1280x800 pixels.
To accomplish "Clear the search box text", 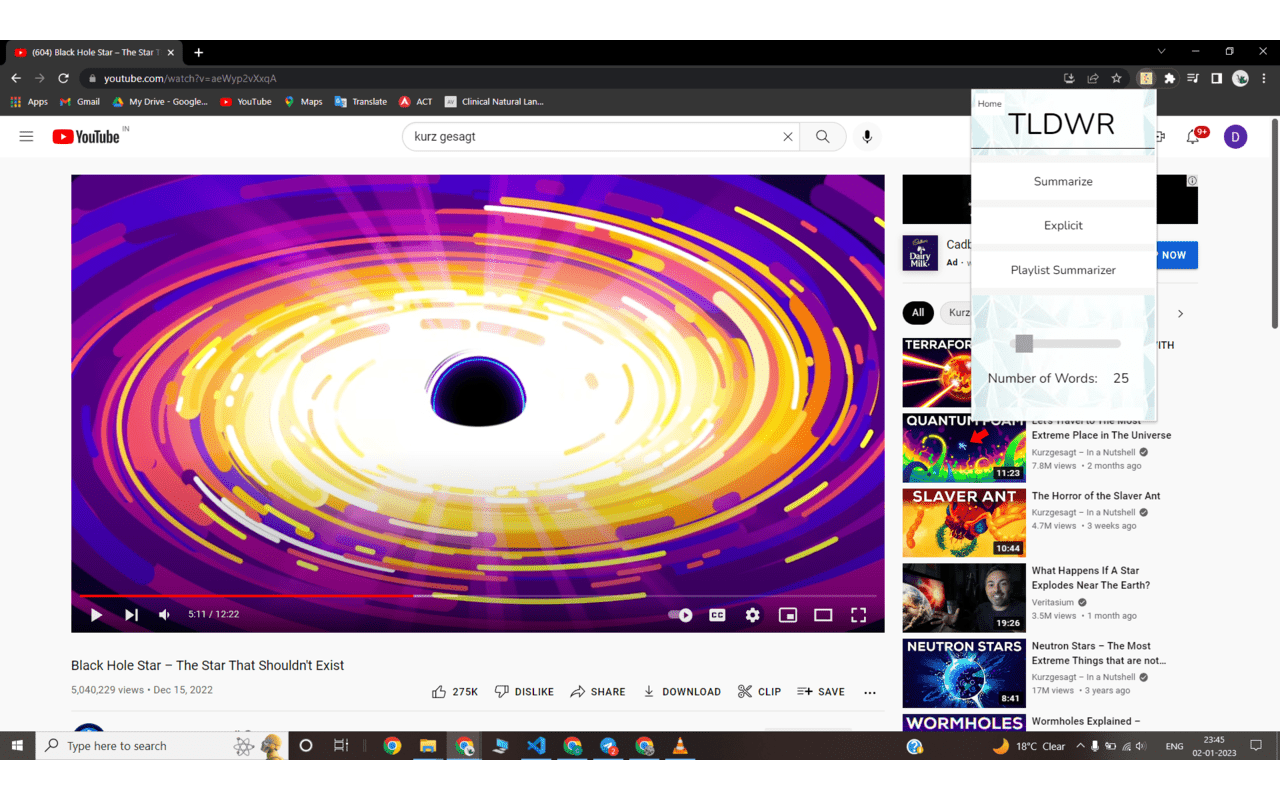I will click(x=788, y=137).
